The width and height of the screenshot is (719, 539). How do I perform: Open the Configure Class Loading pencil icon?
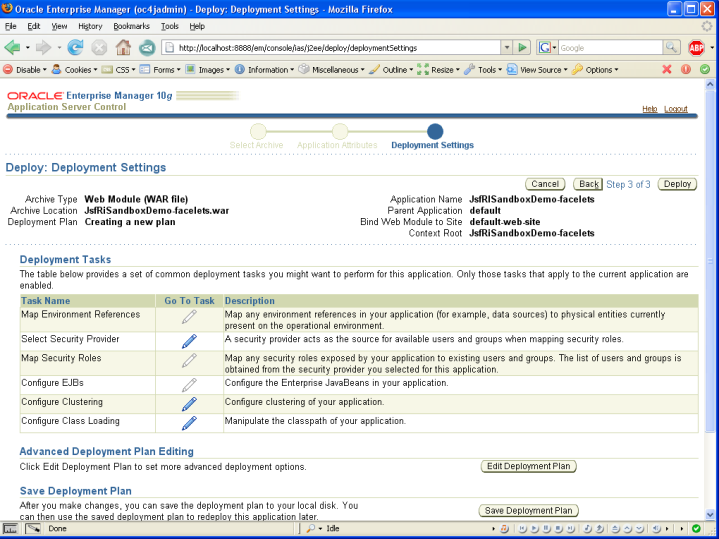click(x=189, y=423)
